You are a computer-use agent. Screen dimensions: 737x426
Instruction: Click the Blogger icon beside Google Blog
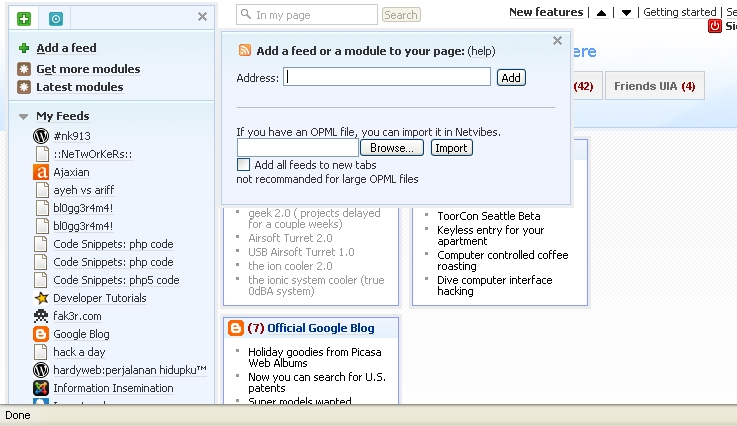point(41,334)
